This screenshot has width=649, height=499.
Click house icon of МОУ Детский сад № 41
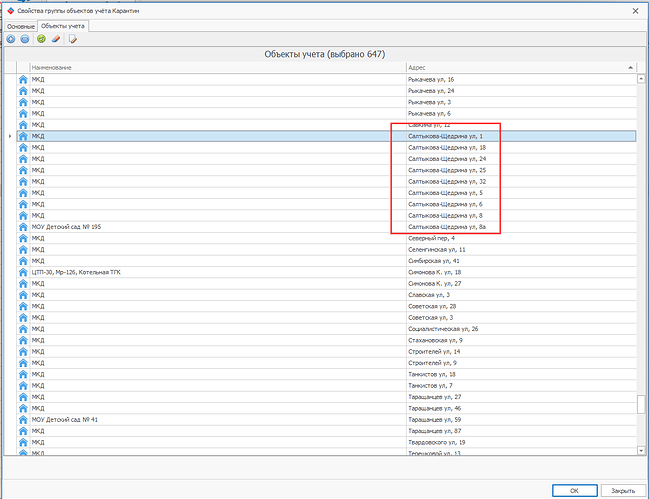click(23, 420)
